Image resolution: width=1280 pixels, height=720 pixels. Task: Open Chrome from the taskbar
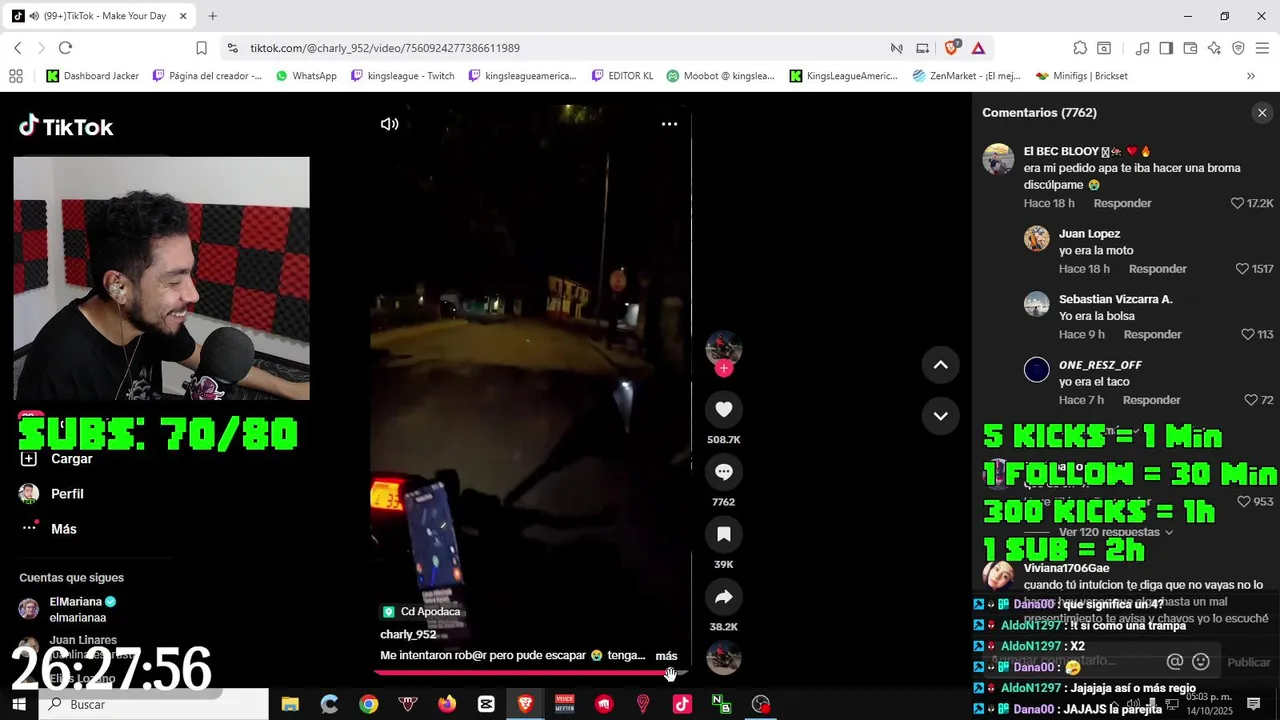click(369, 704)
